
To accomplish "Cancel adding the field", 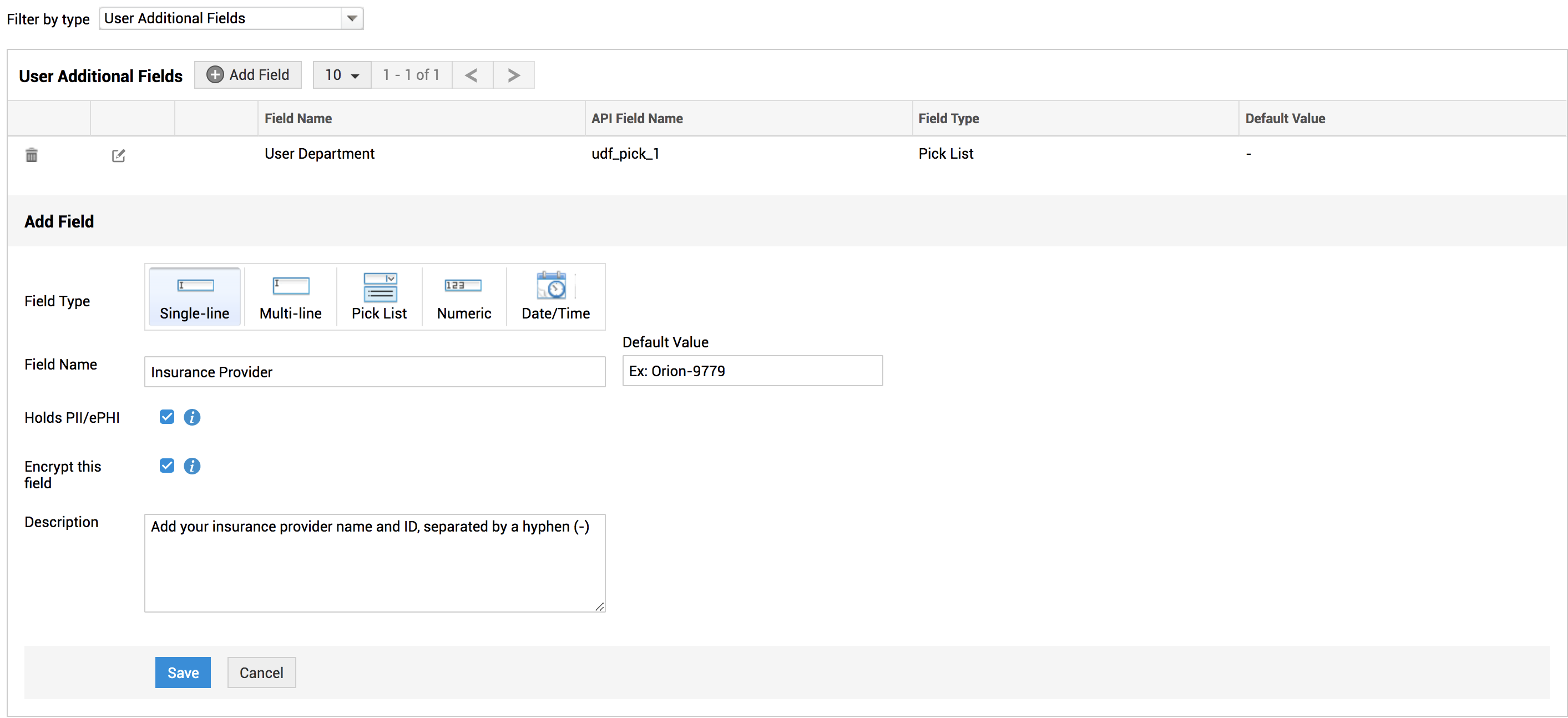I will tap(261, 673).
